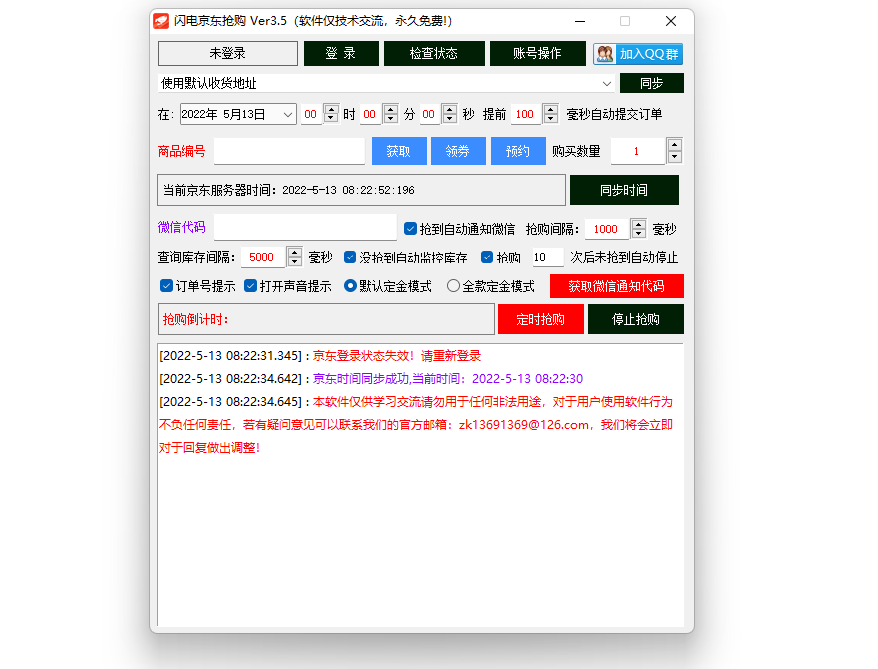Click the 检查状态 button
This screenshot has width=878, height=669.
click(435, 54)
